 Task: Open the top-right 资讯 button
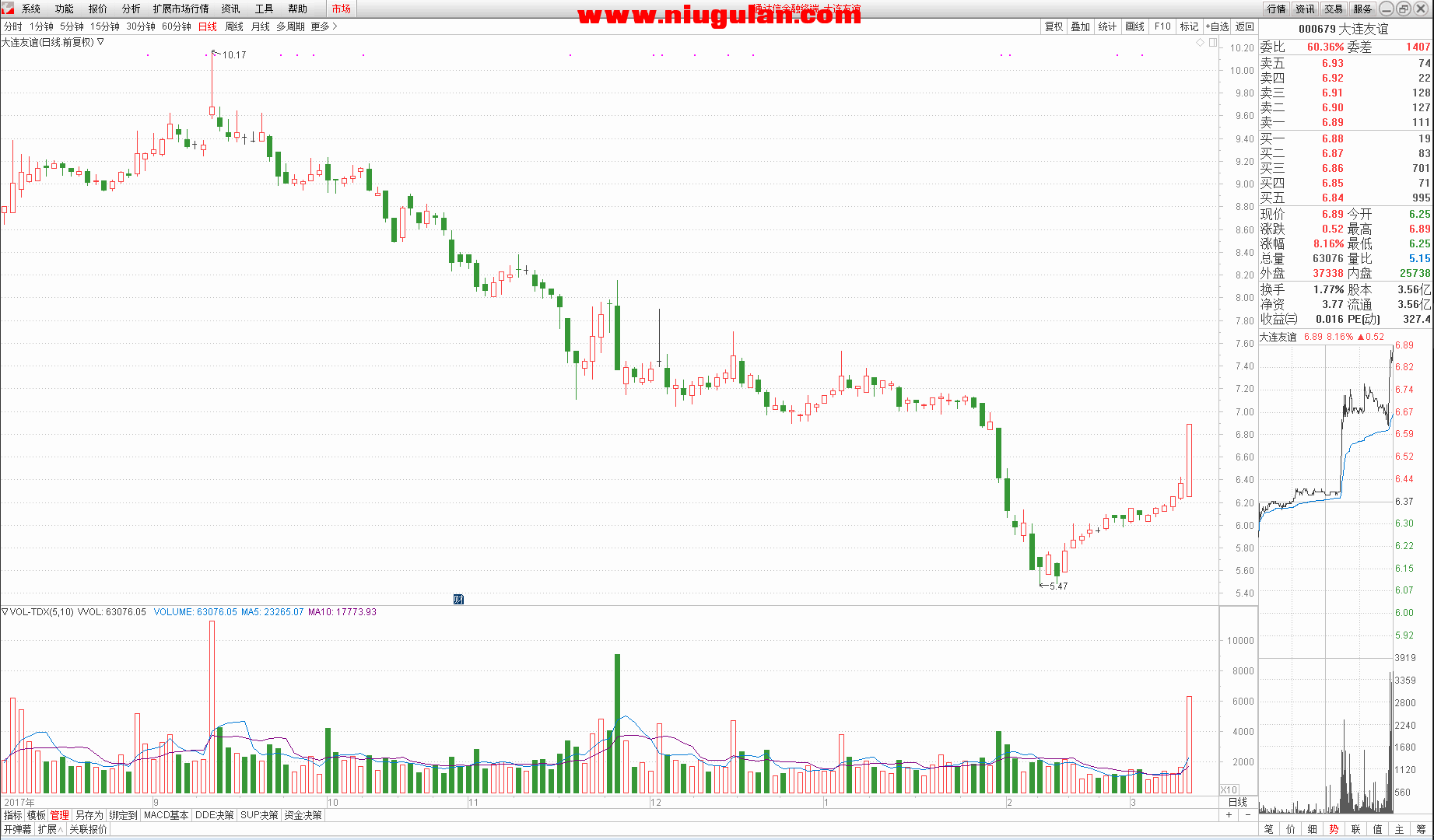point(1305,9)
